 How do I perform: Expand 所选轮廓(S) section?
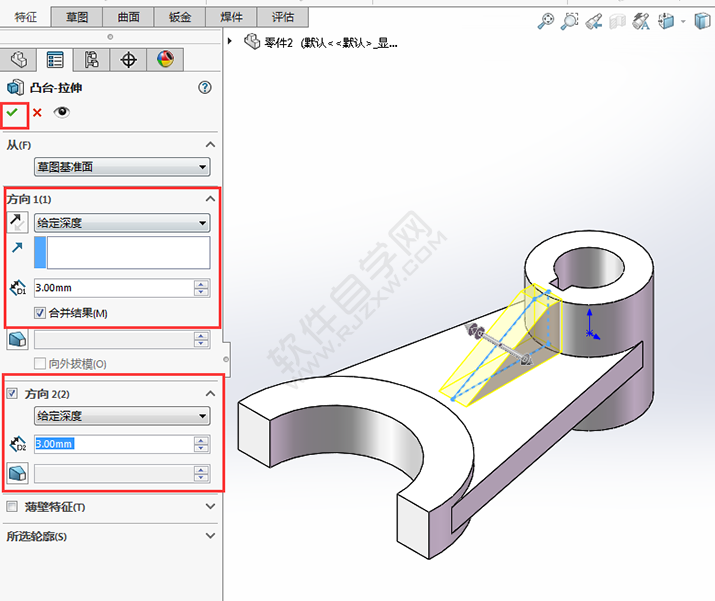(x=210, y=536)
